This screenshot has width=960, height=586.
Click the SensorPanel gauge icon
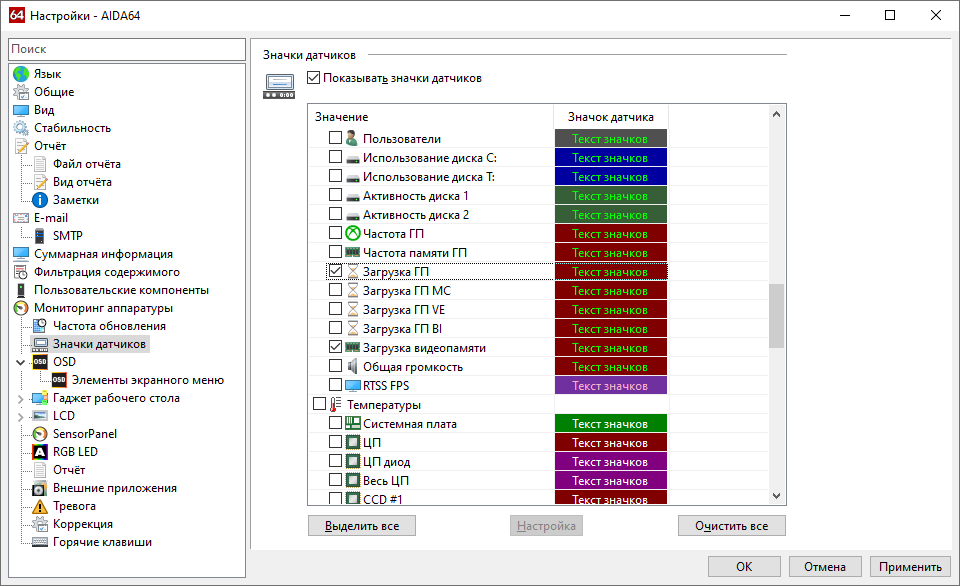tap(40, 434)
